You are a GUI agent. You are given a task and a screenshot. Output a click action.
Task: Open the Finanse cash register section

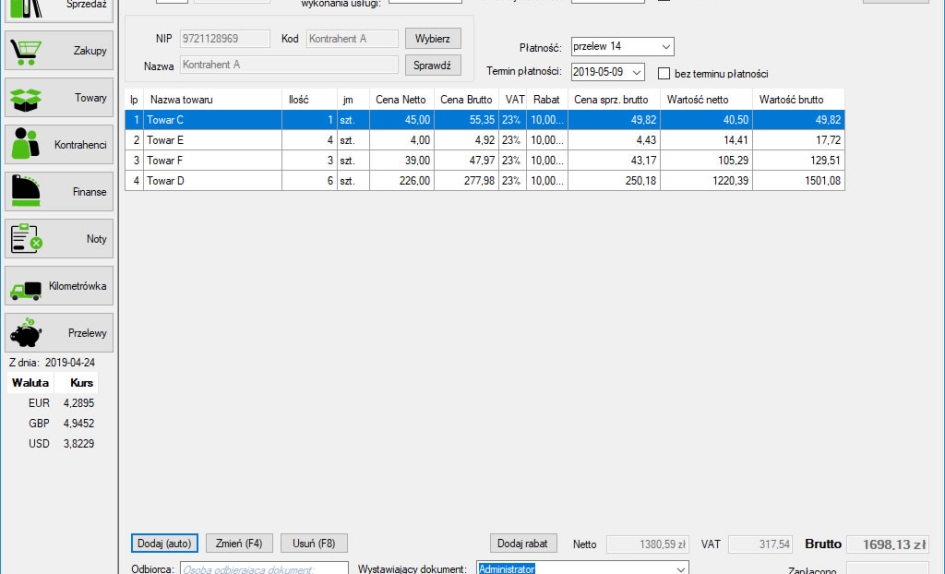pyautogui.click(x=58, y=192)
